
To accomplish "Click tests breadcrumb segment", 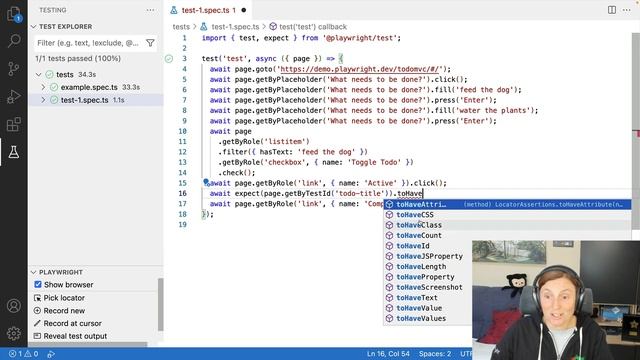I will [181, 27].
